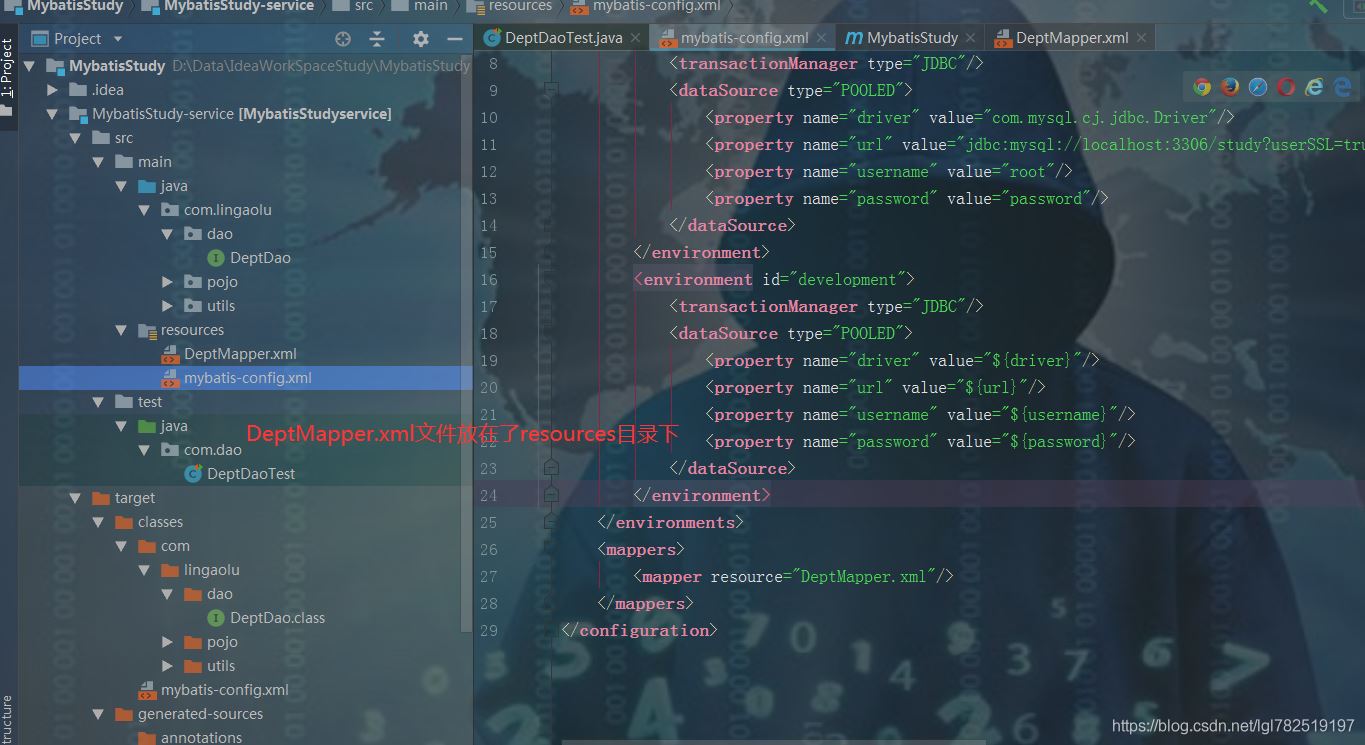Close the mybatis-config.xml tab

(822, 38)
